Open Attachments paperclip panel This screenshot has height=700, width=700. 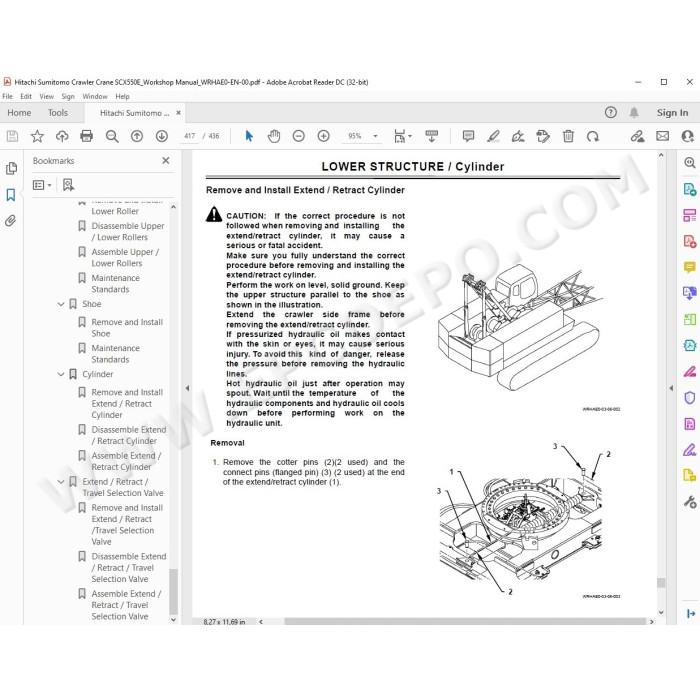pos(11,221)
